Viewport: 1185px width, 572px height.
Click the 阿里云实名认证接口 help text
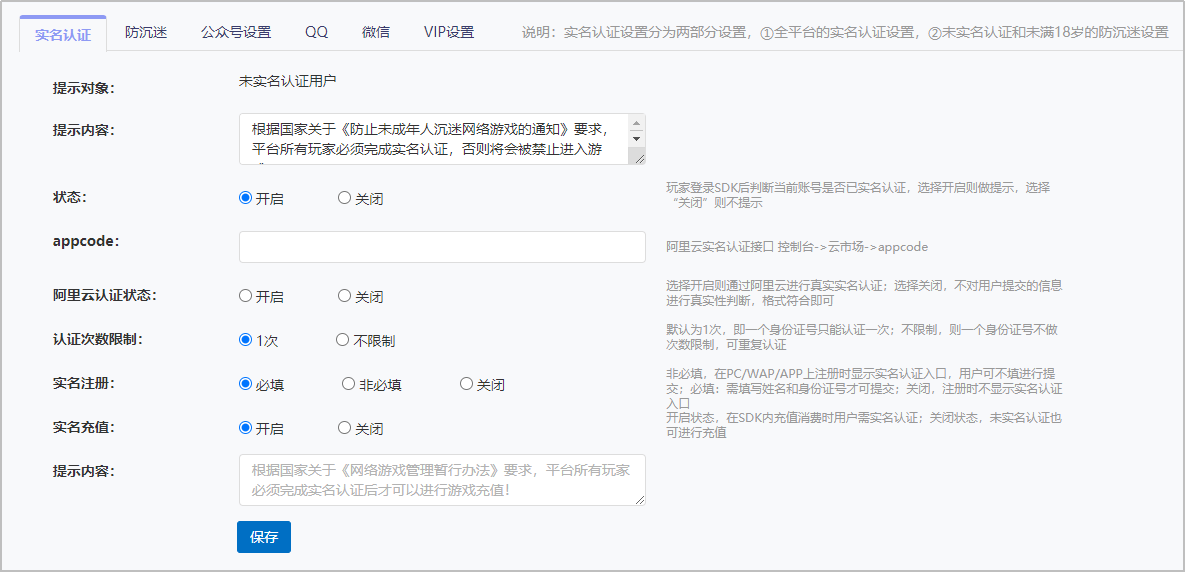tap(797, 247)
